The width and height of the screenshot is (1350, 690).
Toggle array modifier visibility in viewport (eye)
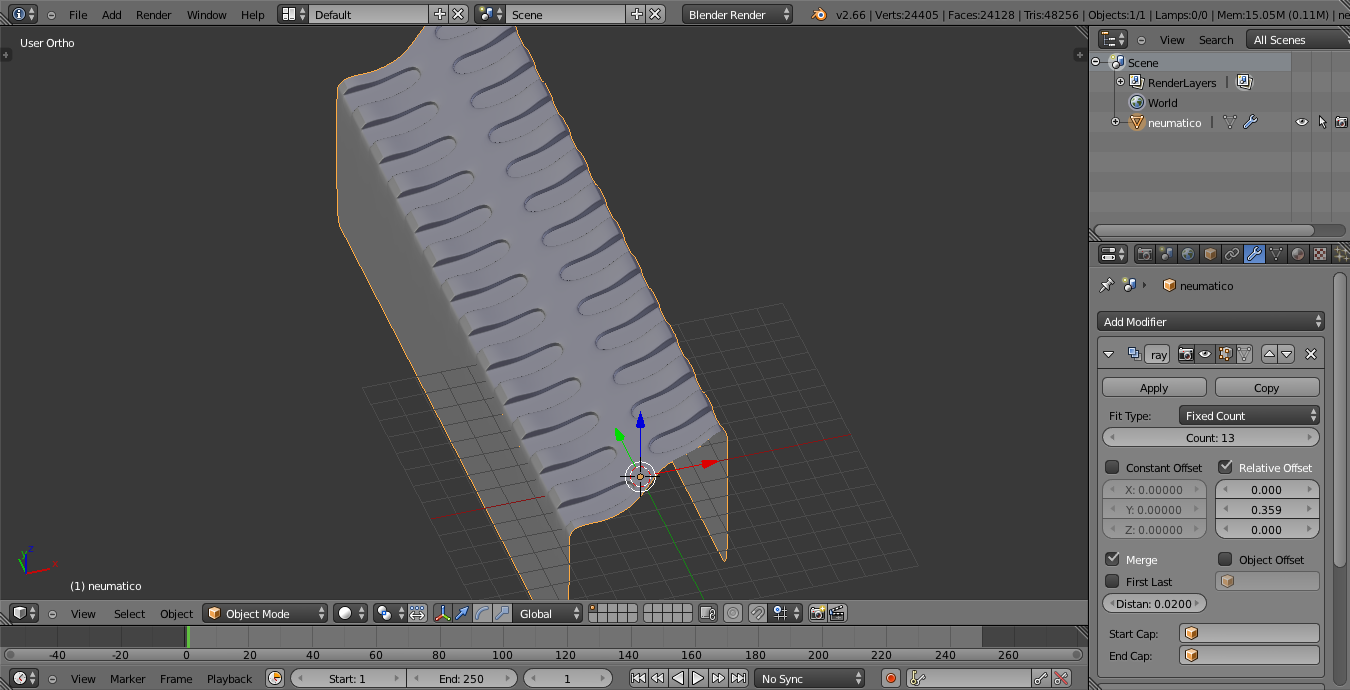[x=1205, y=354]
